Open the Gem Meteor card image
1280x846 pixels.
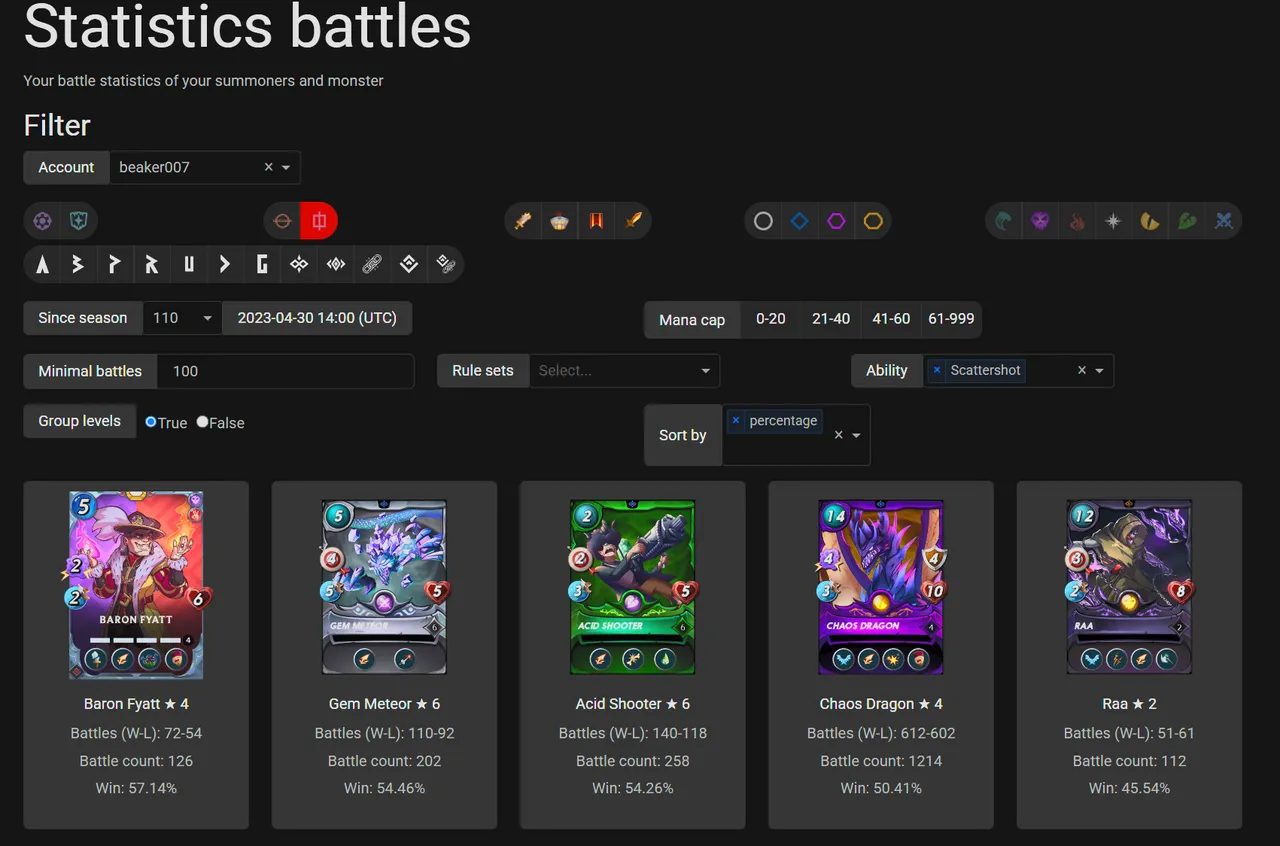[384, 588]
